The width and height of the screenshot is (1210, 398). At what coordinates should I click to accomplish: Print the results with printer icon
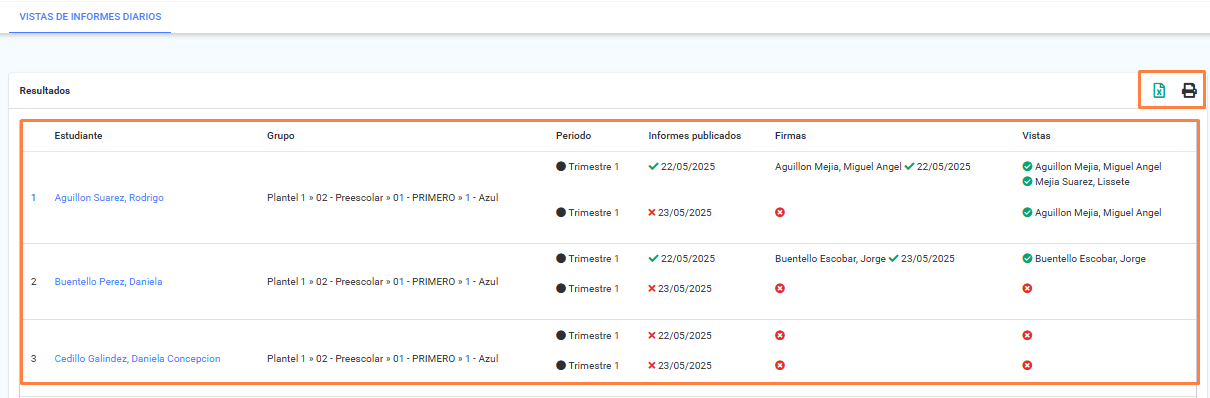[1189, 91]
